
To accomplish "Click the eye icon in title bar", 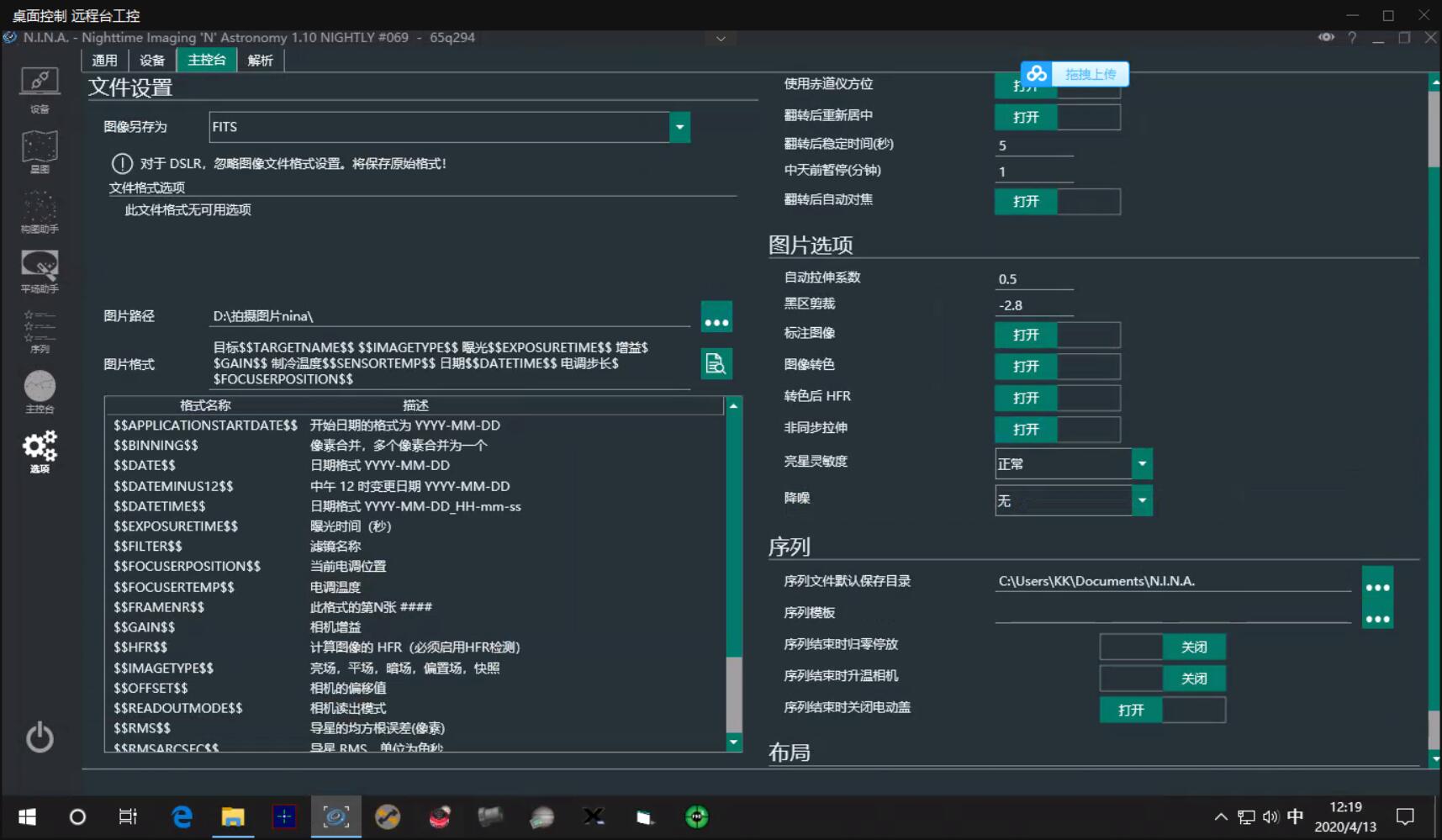I will point(1326,38).
